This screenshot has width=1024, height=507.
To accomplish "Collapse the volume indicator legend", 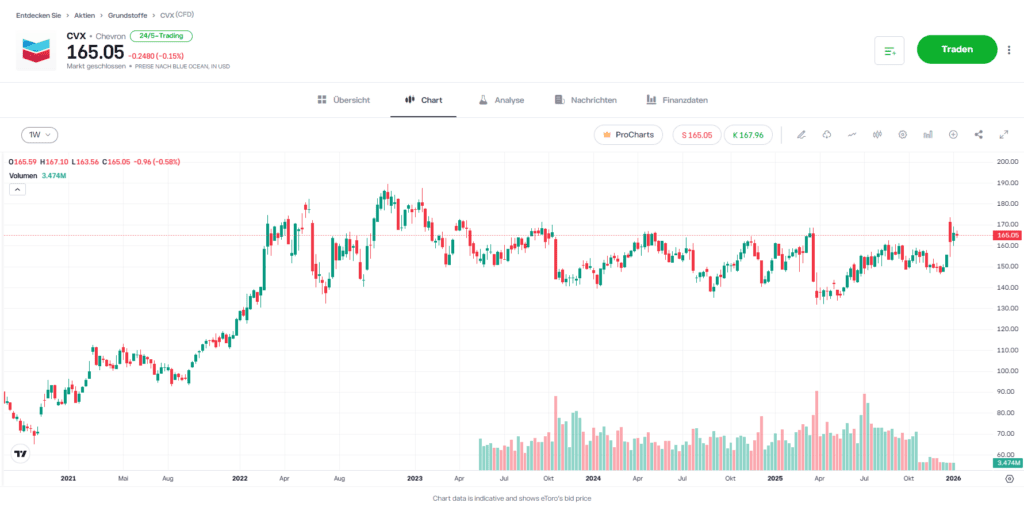I will click(17, 190).
